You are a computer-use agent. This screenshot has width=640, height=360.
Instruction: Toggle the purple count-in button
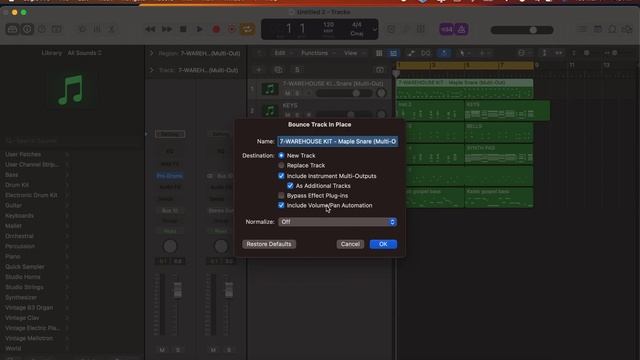pos(447,29)
